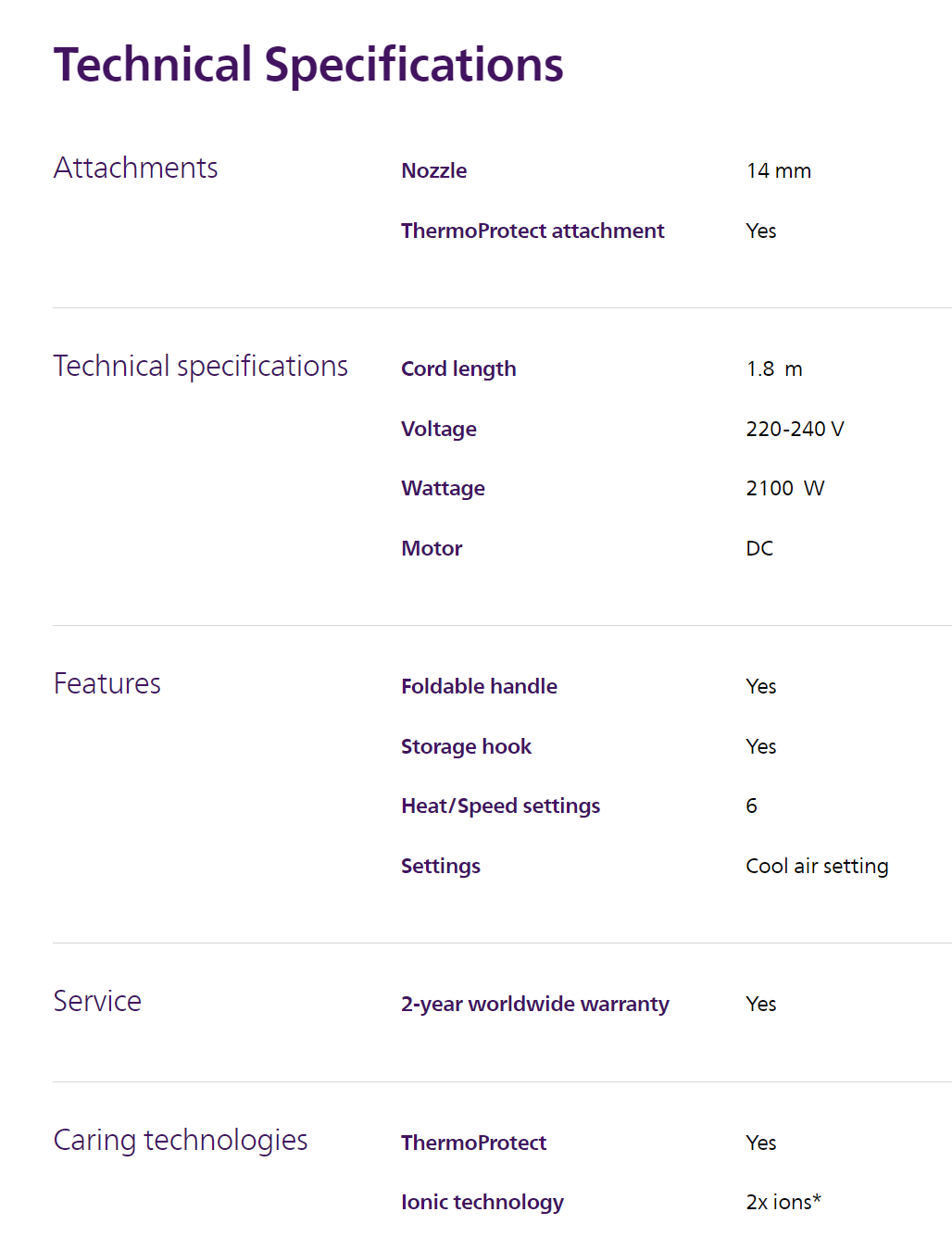This screenshot has width=952, height=1237.
Task: Click the 1.8 m cord length value
Action: (774, 369)
